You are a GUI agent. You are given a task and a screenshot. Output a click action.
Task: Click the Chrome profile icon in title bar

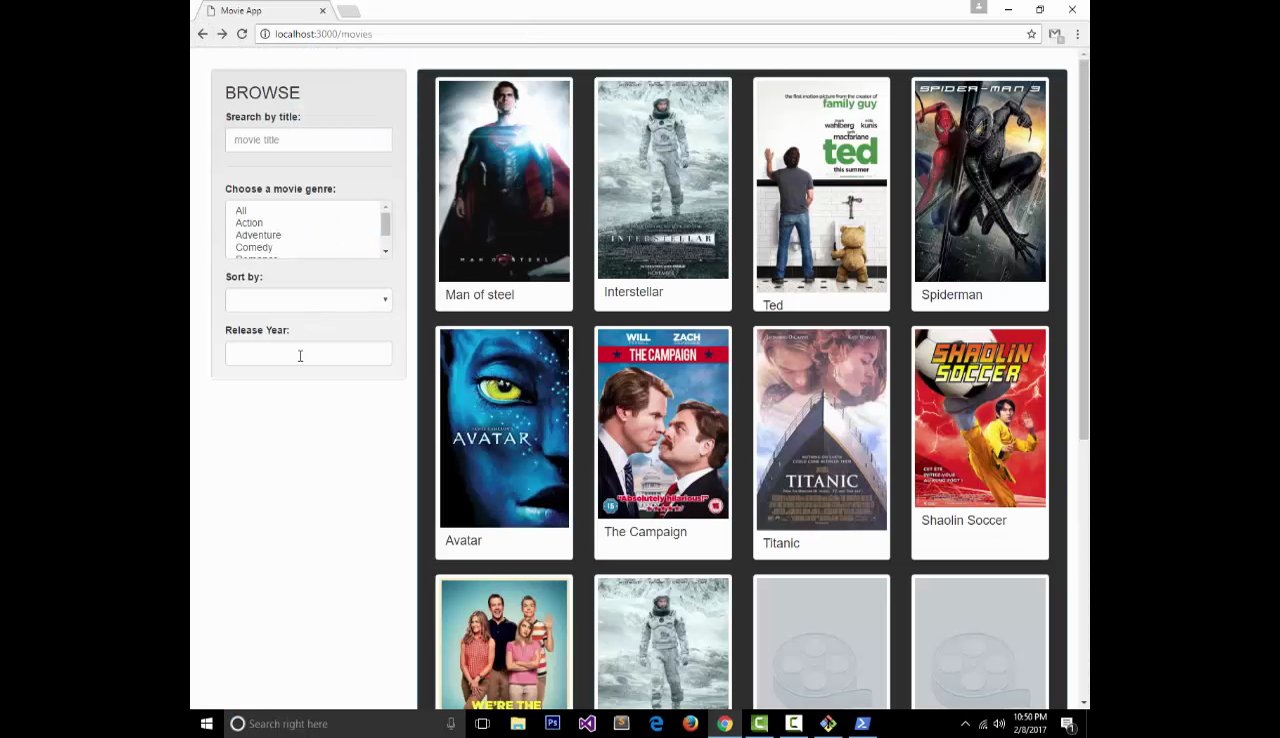(979, 7)
